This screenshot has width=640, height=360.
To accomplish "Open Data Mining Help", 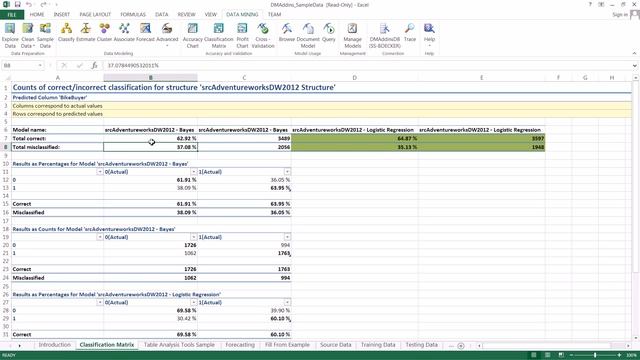I will tap(429, 34).
